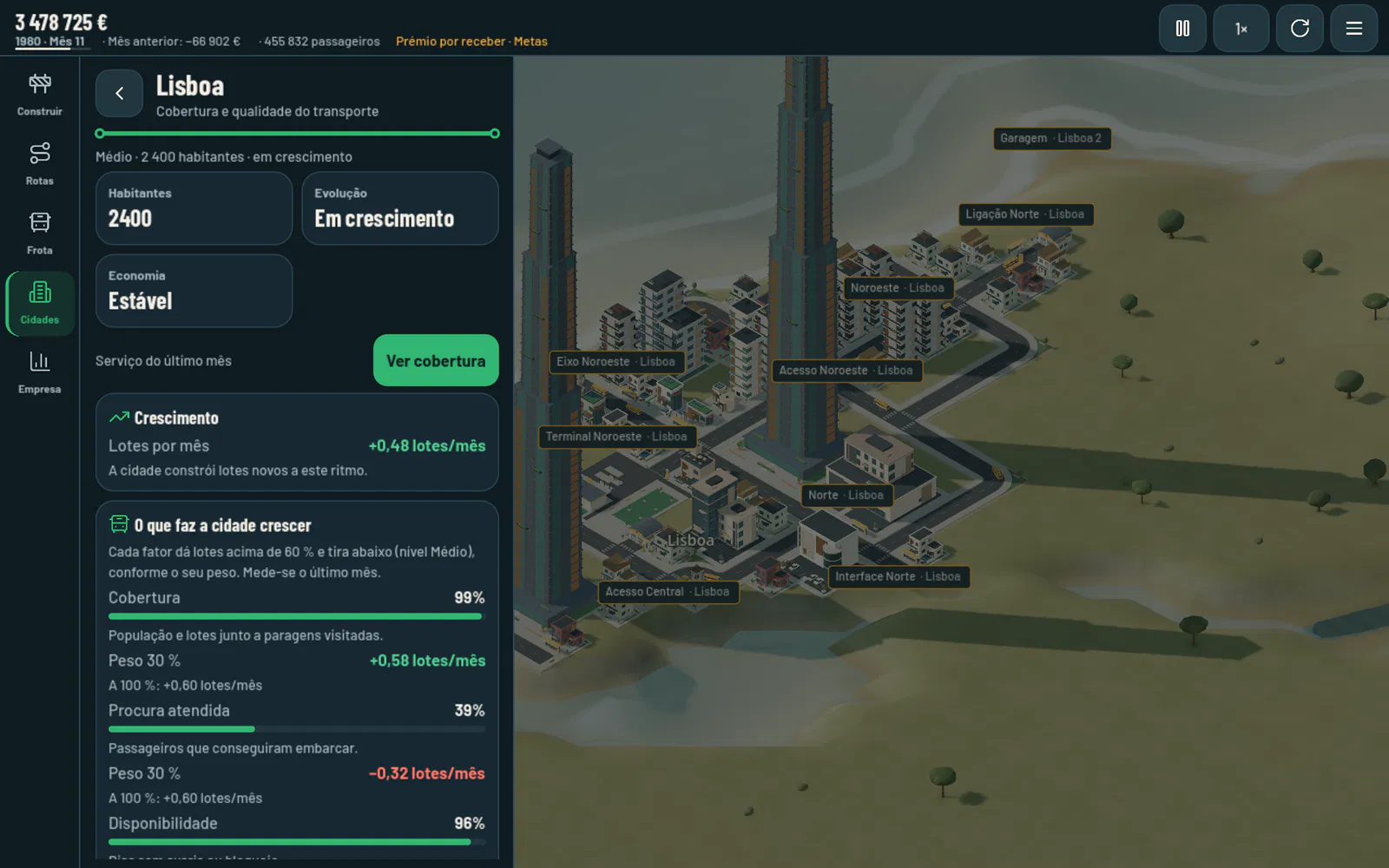This screenshot has width=1389, height=868.
Task: Open the Prémio por receber · Metas link
Action: (471, 42)
